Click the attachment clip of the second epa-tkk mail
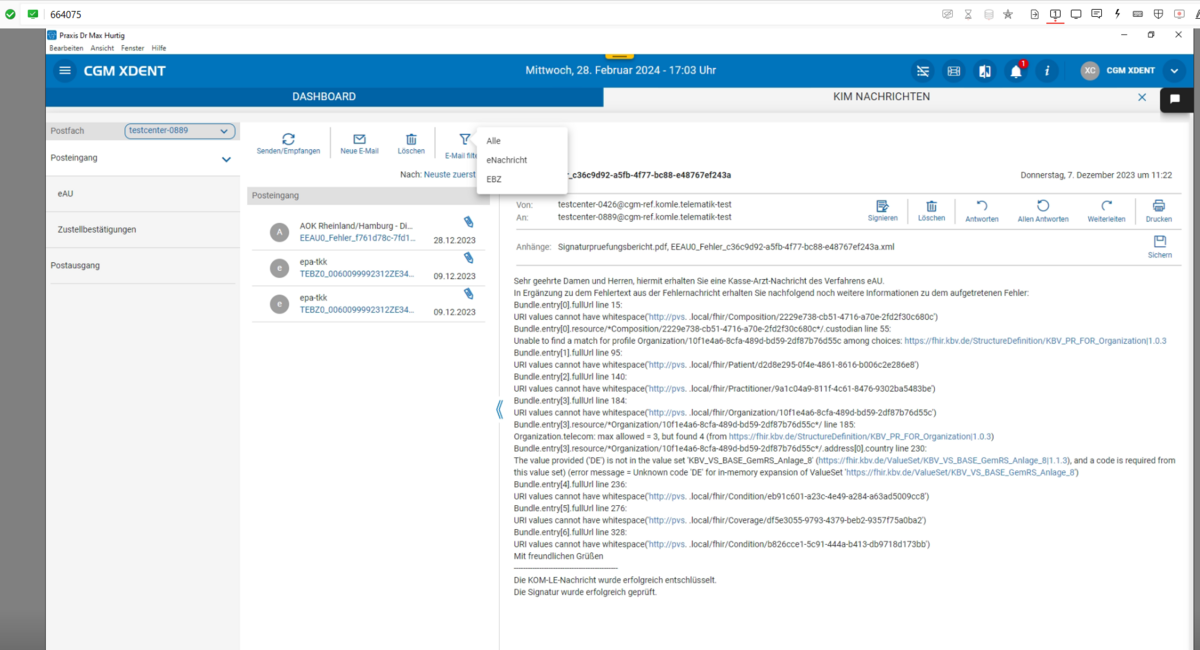Viewport: 1200px width, 650px height. 468,294
